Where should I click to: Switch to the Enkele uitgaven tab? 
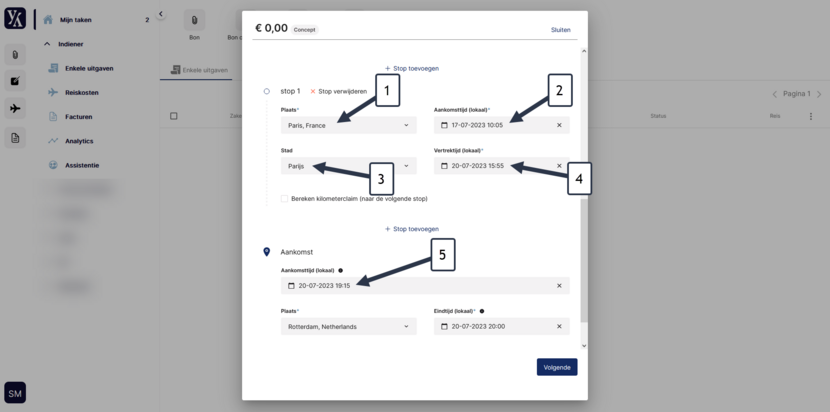tap(199, 70)
